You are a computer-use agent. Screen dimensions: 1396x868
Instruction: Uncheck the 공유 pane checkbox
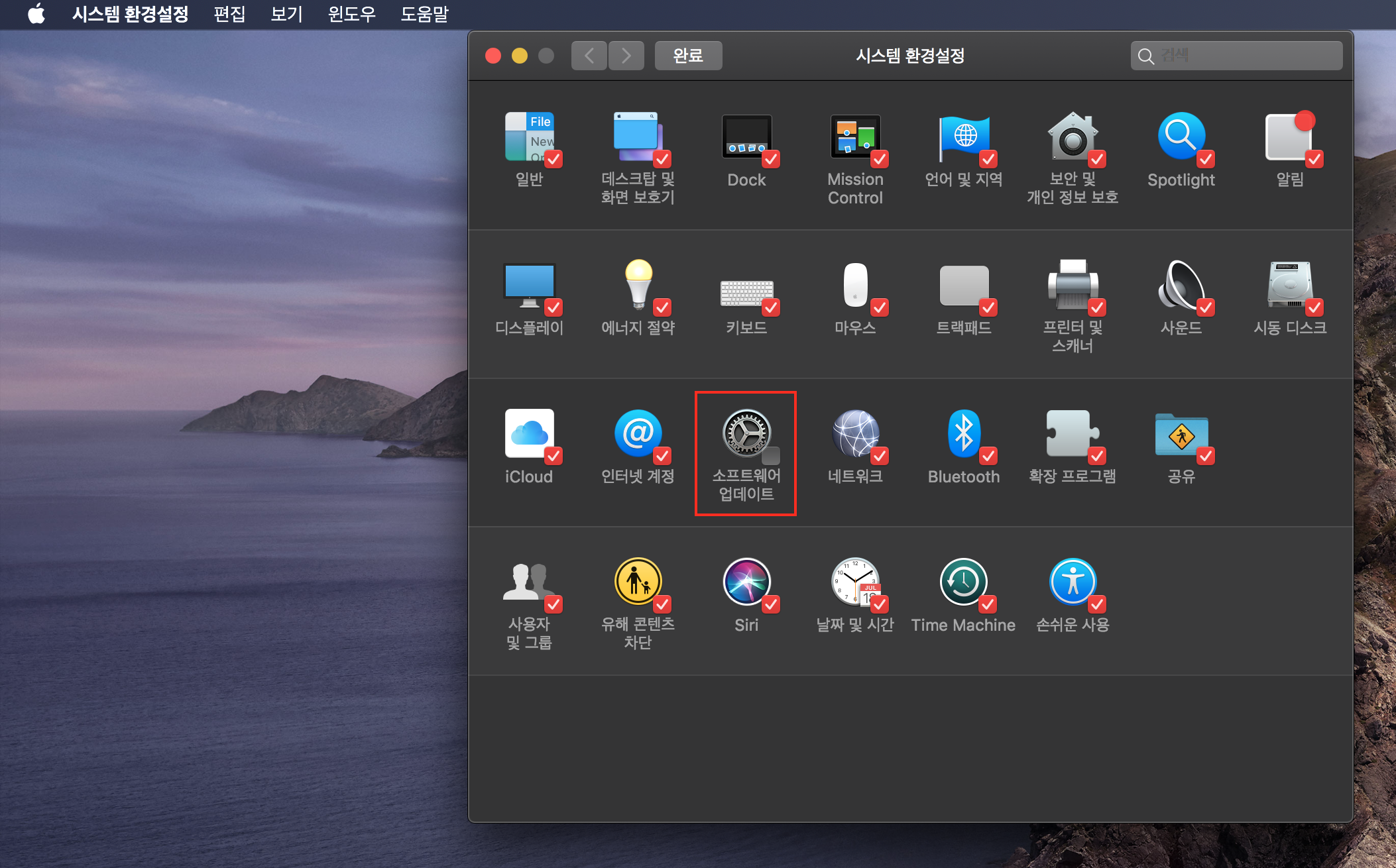point(1206,456)
